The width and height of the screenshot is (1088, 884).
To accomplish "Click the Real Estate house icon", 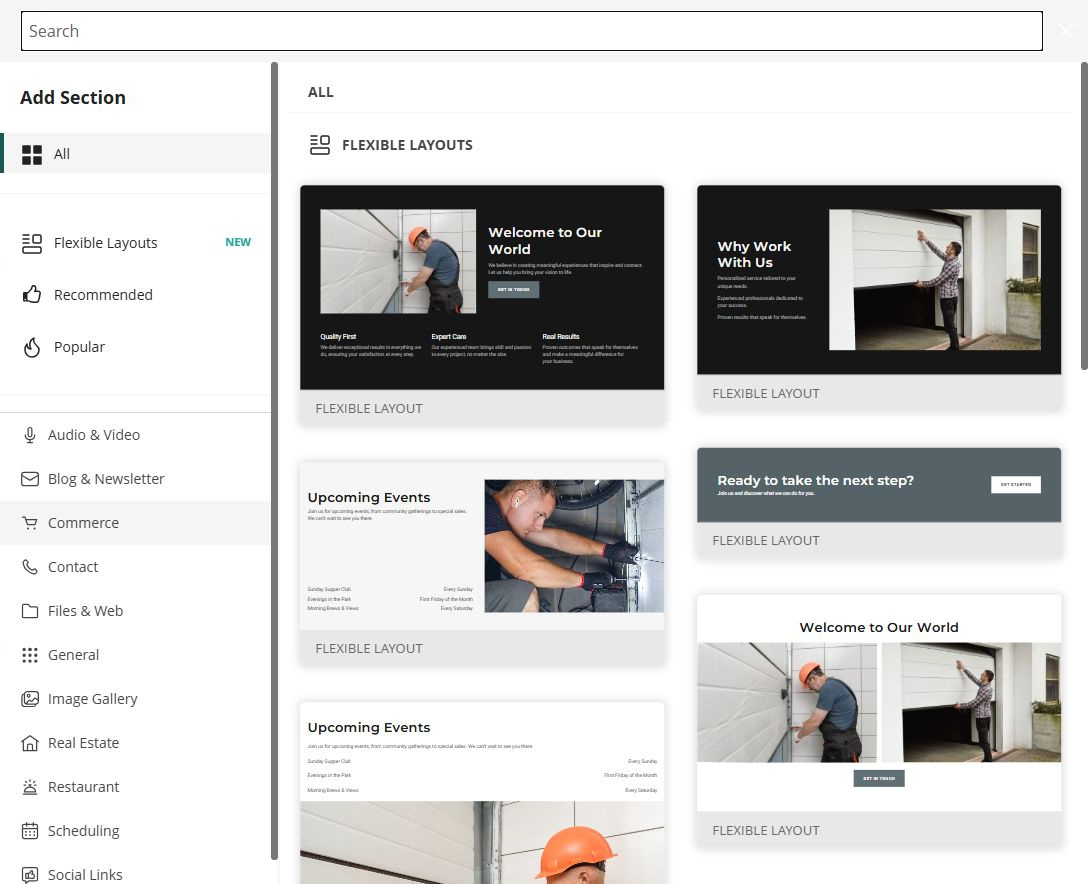I will pos(30,743).
